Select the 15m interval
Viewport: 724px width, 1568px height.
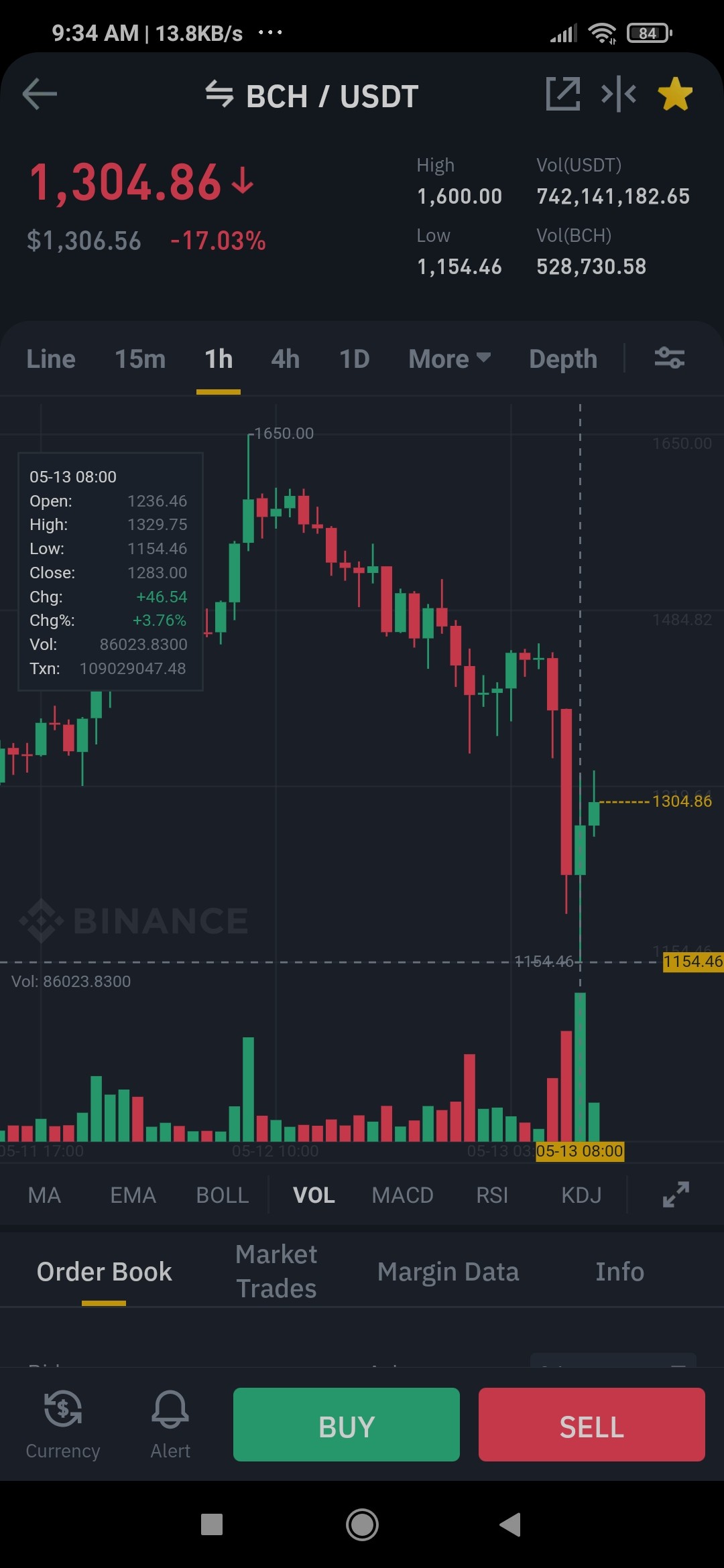(x=140, y=359)
